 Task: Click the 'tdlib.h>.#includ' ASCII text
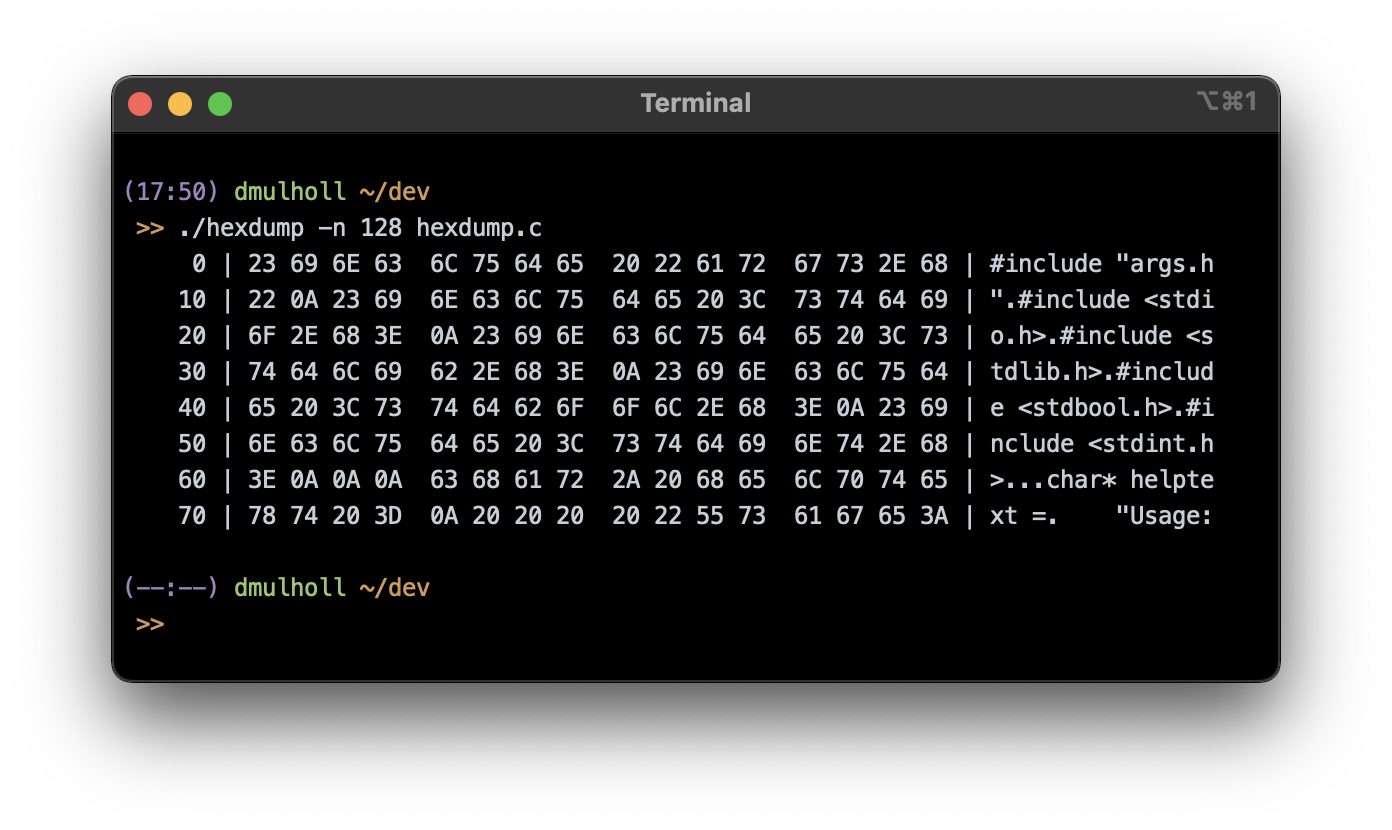[1102, 372]
